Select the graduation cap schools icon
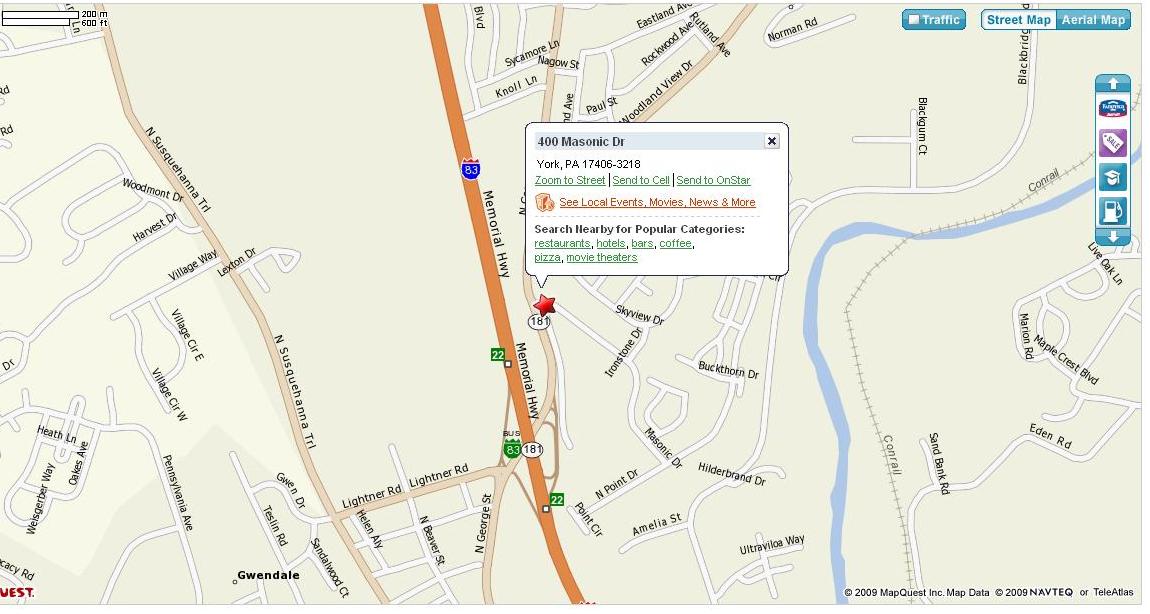The image size is (1150, 614). (x=1113, y=178)
